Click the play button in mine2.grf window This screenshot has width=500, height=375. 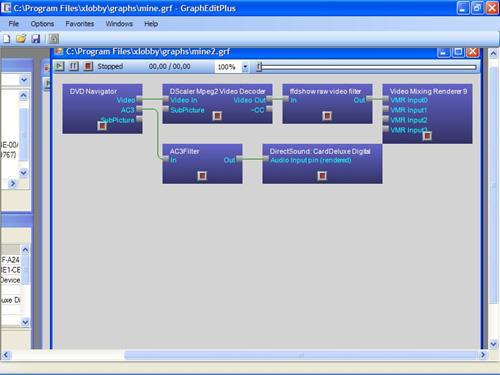pos(59,66)
